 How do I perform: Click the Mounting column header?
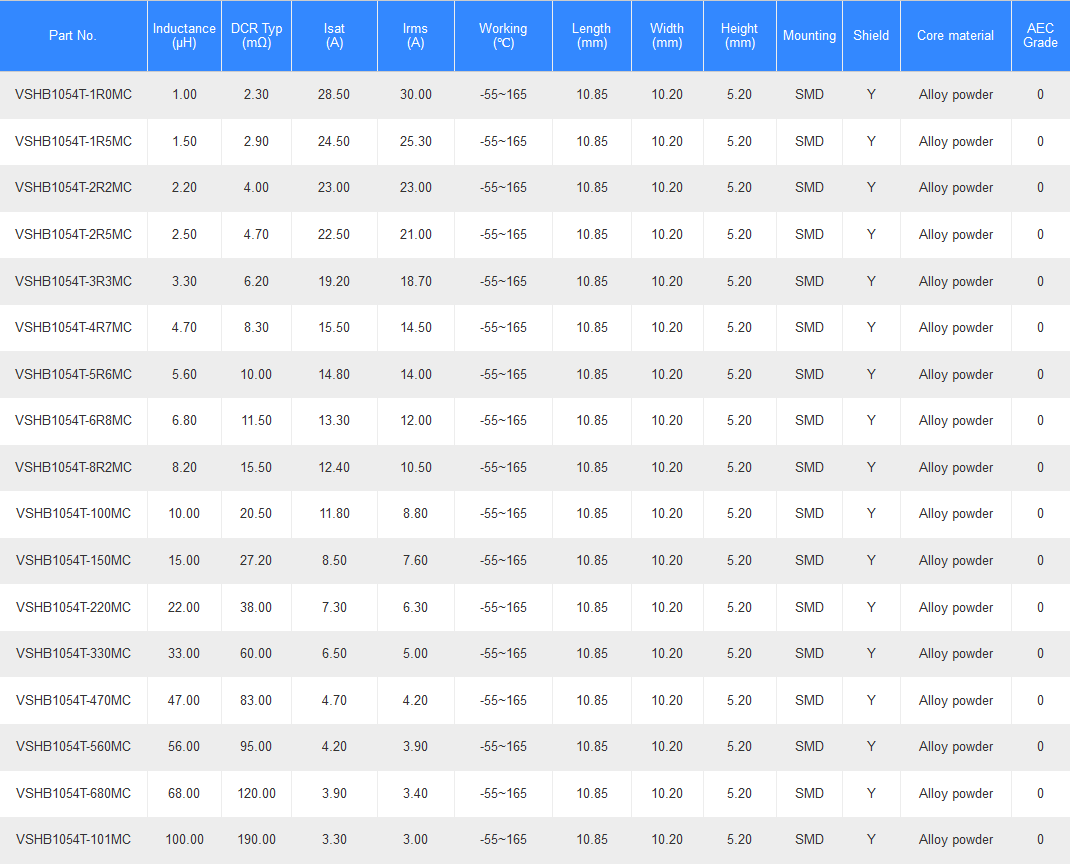tap(809, 35)
